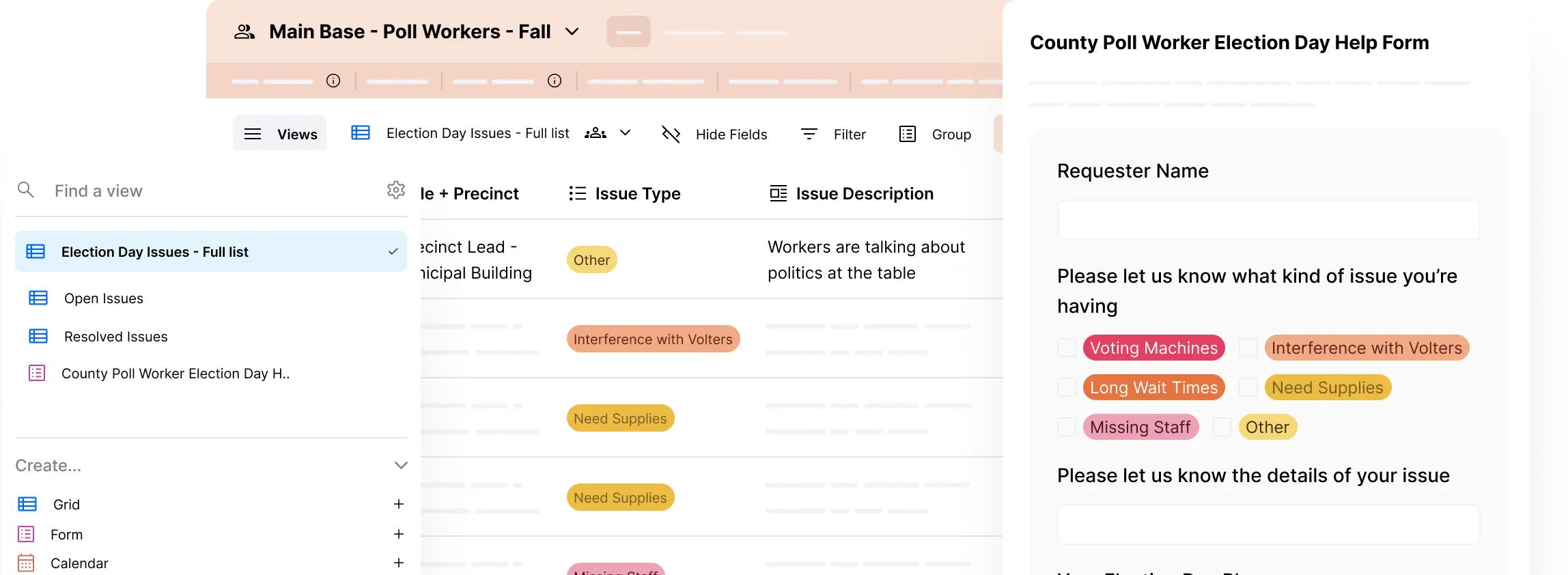
Task: Click the first info circle icon
Action: 333,81
